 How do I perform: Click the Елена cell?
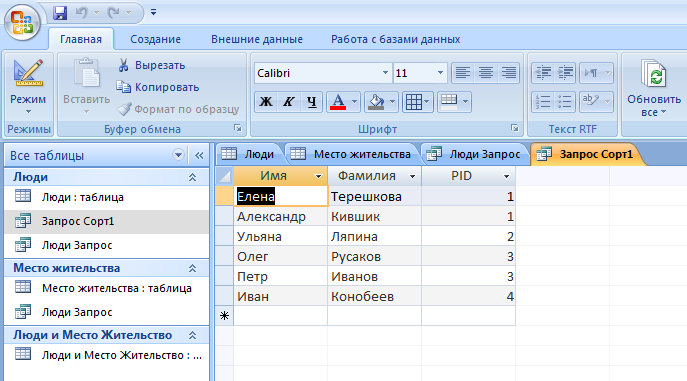coord(280,196)
